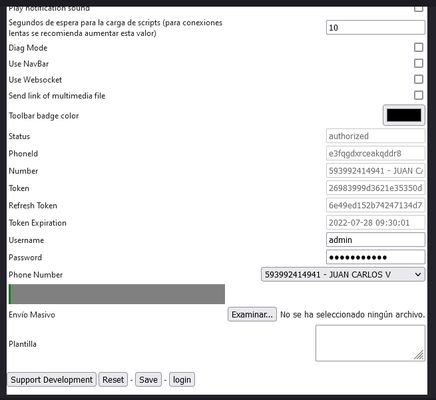The width and height of the screenshot is (436, 400).
Task: Toggle the Use NavBar checkbox
Action: coord(418,63)
